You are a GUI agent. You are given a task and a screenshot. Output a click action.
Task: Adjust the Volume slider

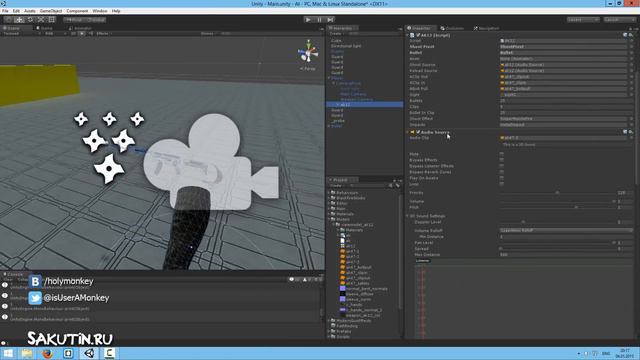tap(557, 201)
